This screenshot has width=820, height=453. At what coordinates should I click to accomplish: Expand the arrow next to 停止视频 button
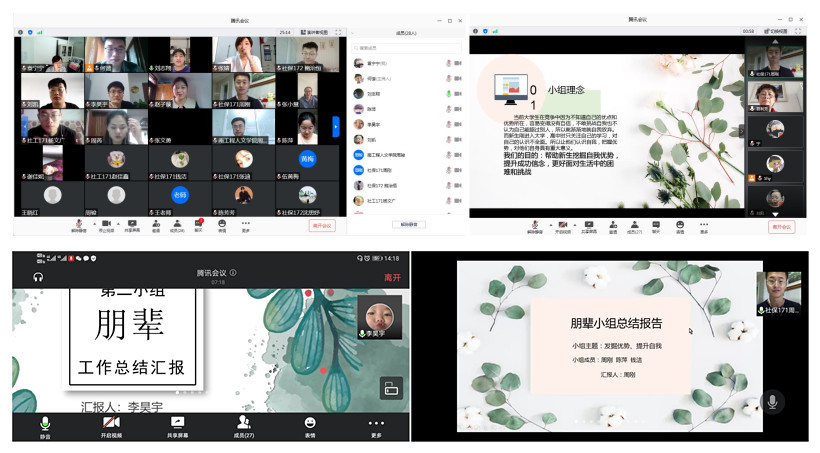(118, 223)
